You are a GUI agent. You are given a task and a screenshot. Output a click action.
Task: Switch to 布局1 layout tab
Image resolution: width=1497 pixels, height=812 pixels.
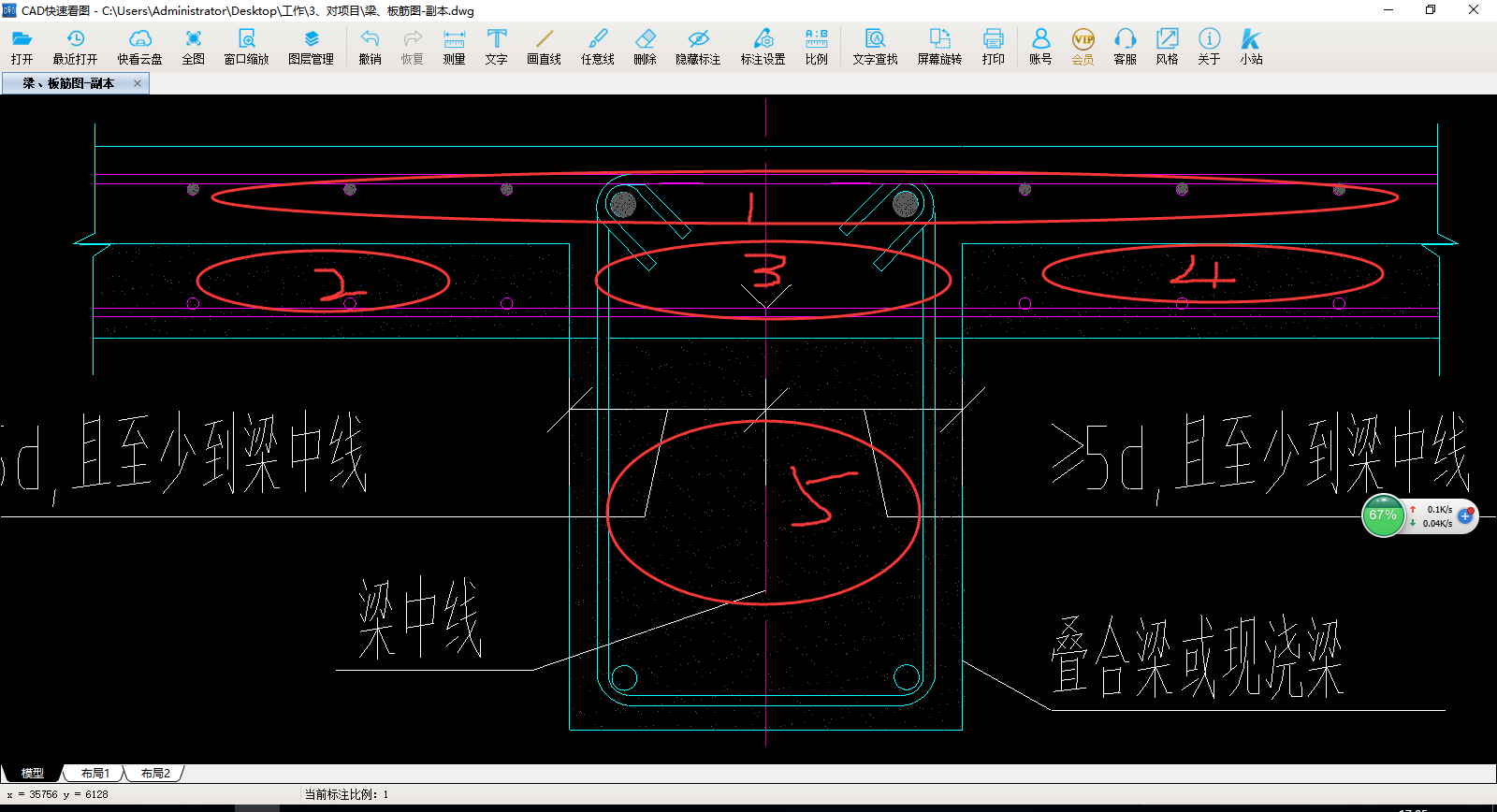click(95, 774)
